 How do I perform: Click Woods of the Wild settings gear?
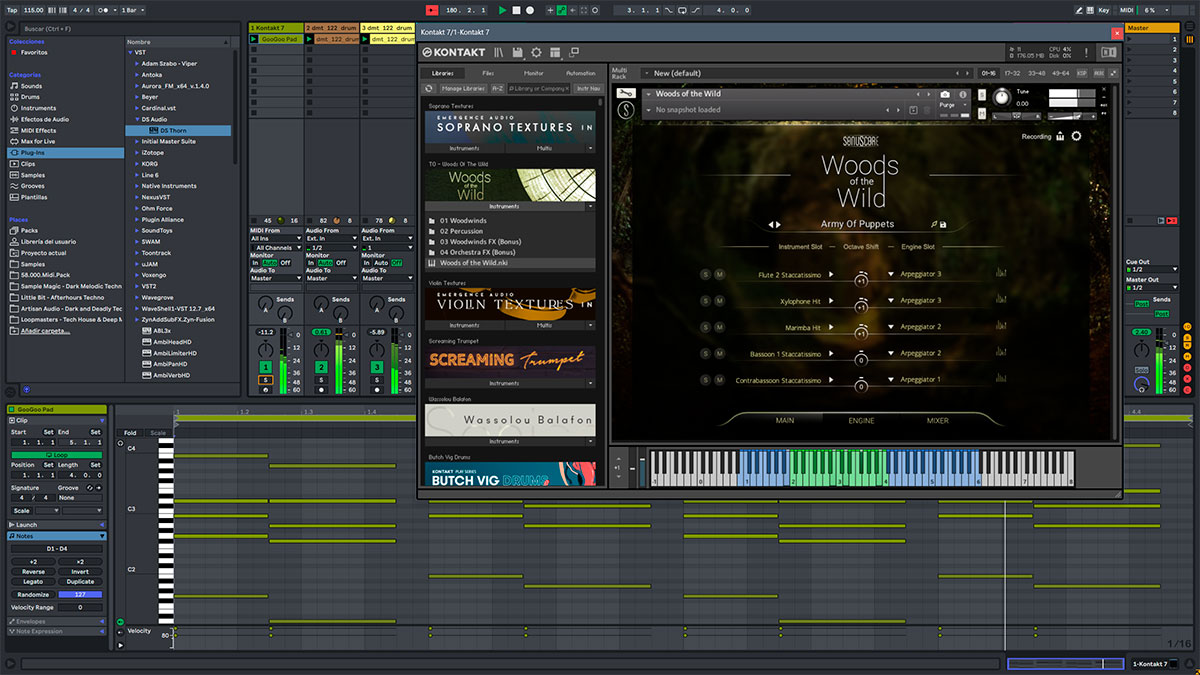click(1076, 136)
